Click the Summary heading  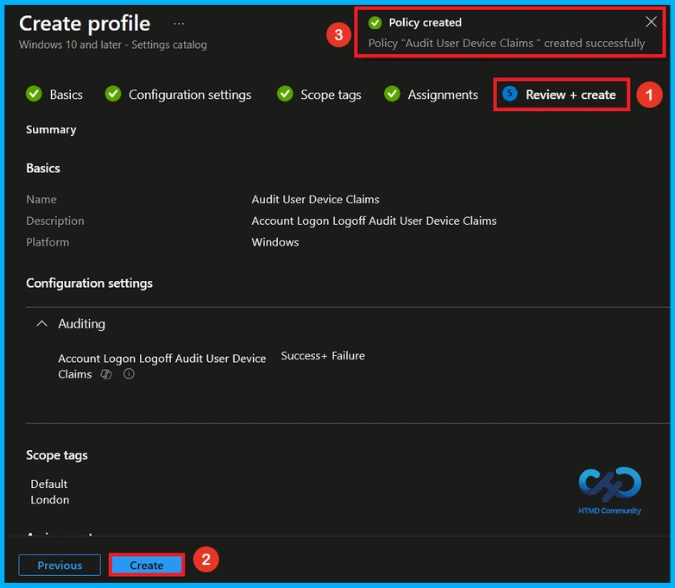[x=51, y=130]
